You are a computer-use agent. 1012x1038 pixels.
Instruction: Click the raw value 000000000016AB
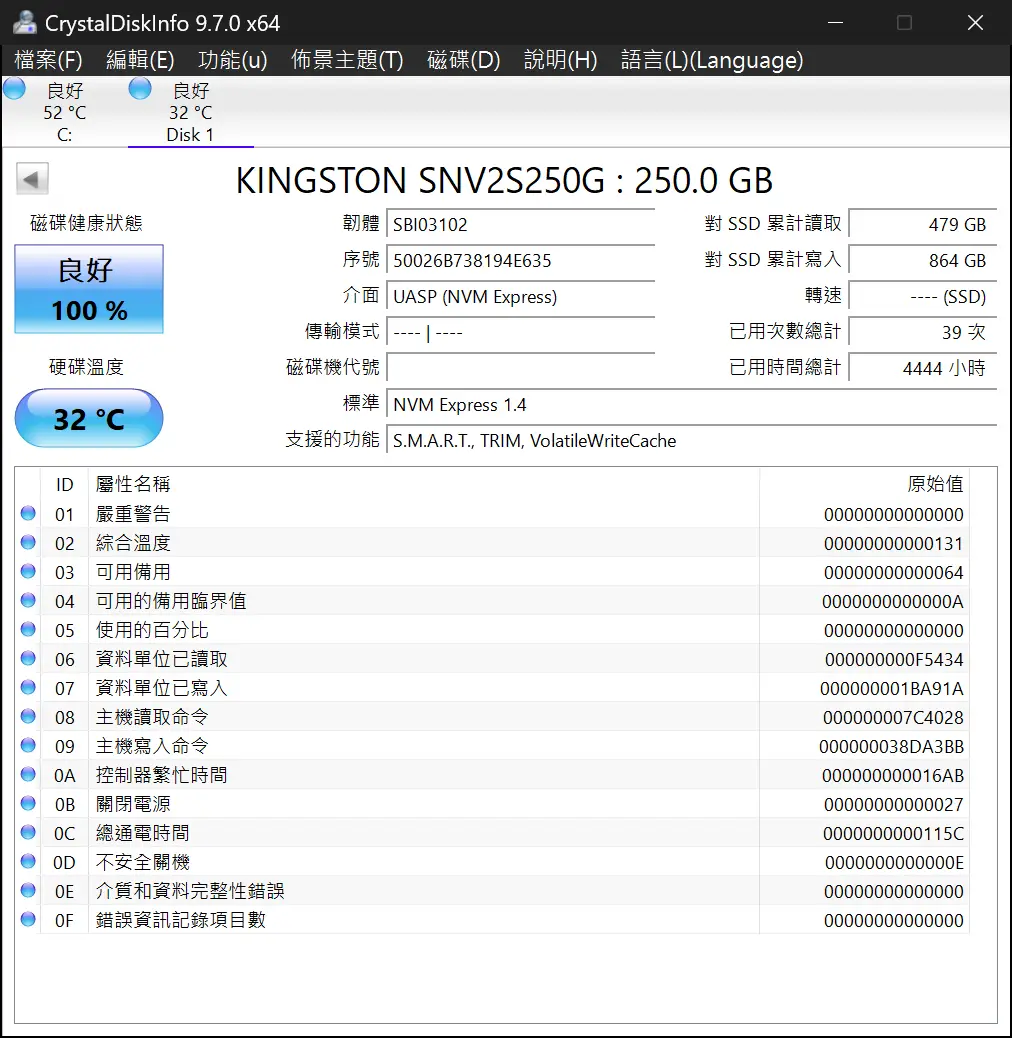[x=893, y=775]
